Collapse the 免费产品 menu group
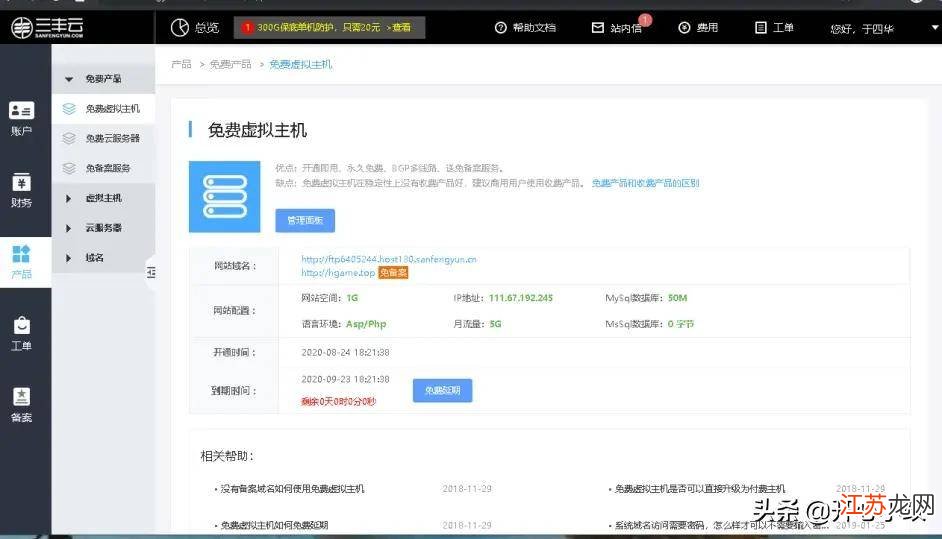Viewport: 942px width, 539px height. coord(103,79)
